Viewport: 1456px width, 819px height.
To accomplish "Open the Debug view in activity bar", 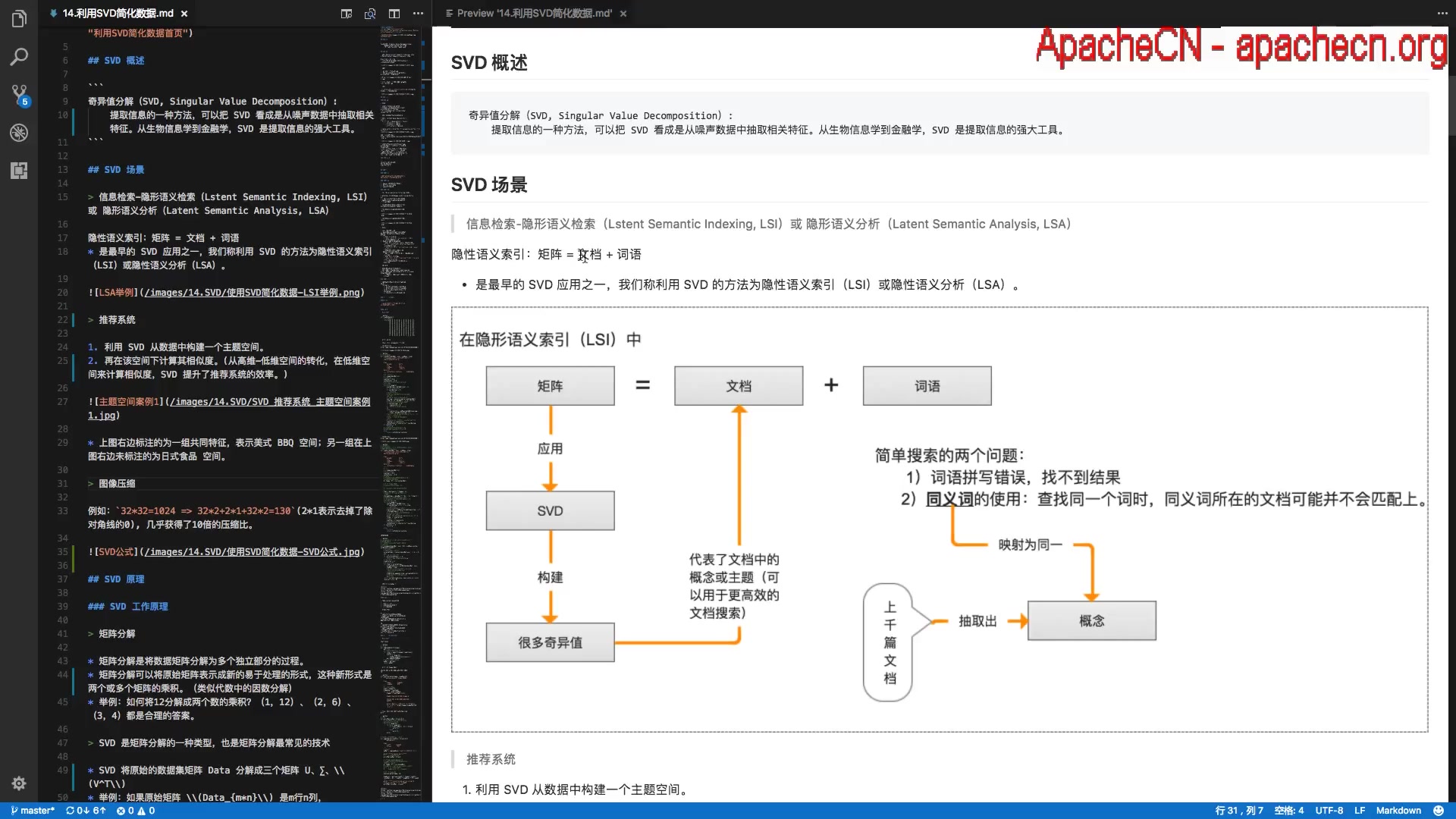I will pos(19,133).
